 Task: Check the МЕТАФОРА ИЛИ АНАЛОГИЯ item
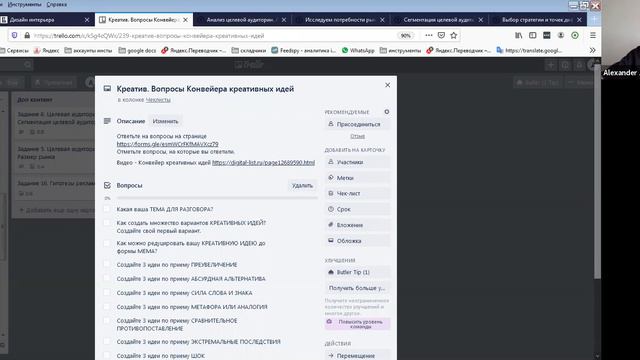click(107, 307)
